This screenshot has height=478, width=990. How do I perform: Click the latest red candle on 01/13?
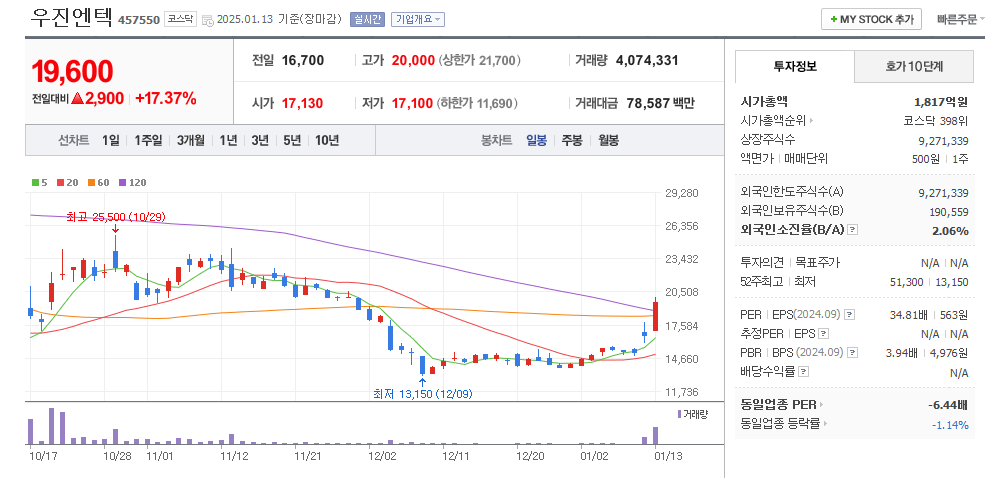pyautogui.click(x=656, y=316)
